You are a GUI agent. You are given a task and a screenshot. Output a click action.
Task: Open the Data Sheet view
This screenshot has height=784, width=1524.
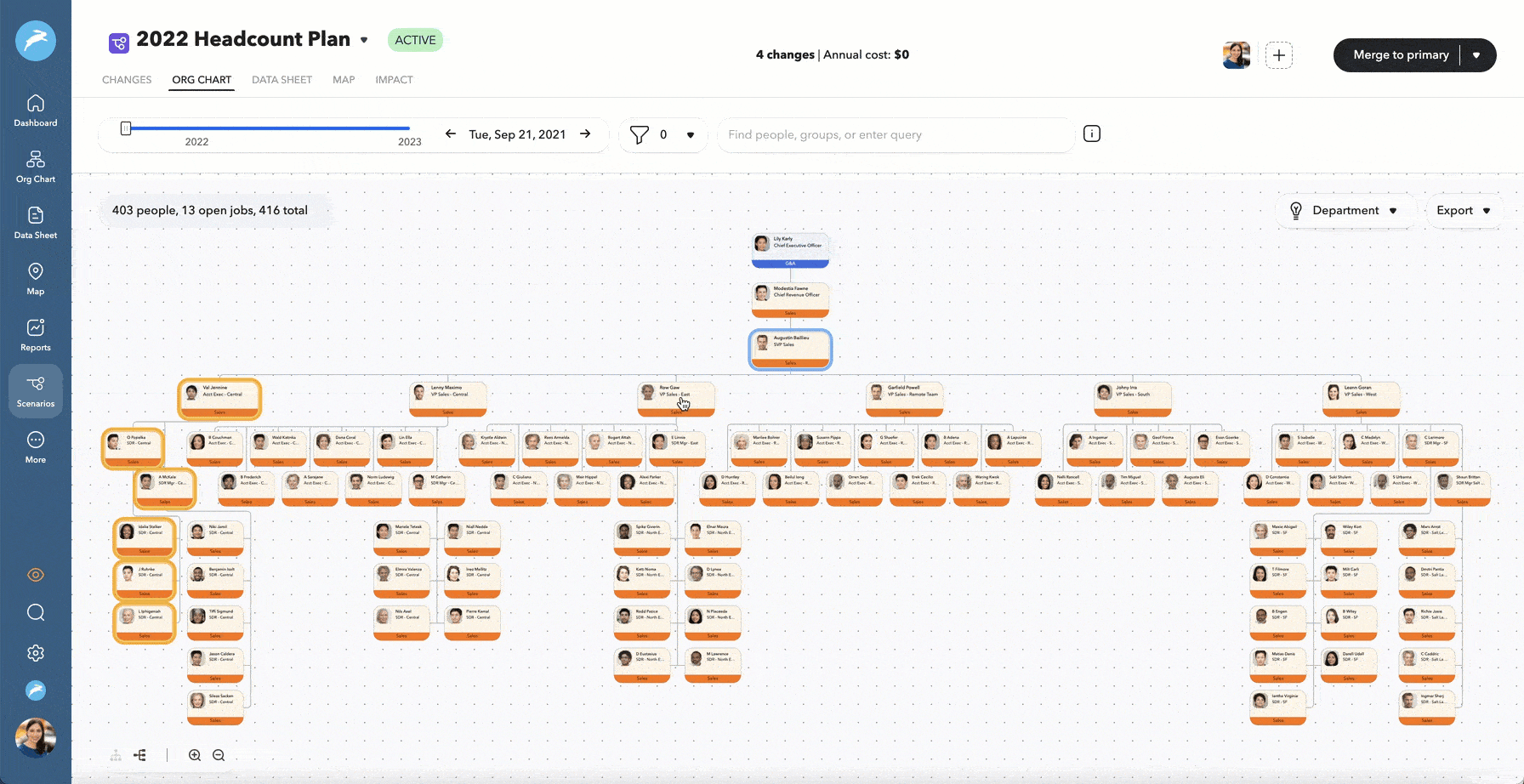(35, 221)
